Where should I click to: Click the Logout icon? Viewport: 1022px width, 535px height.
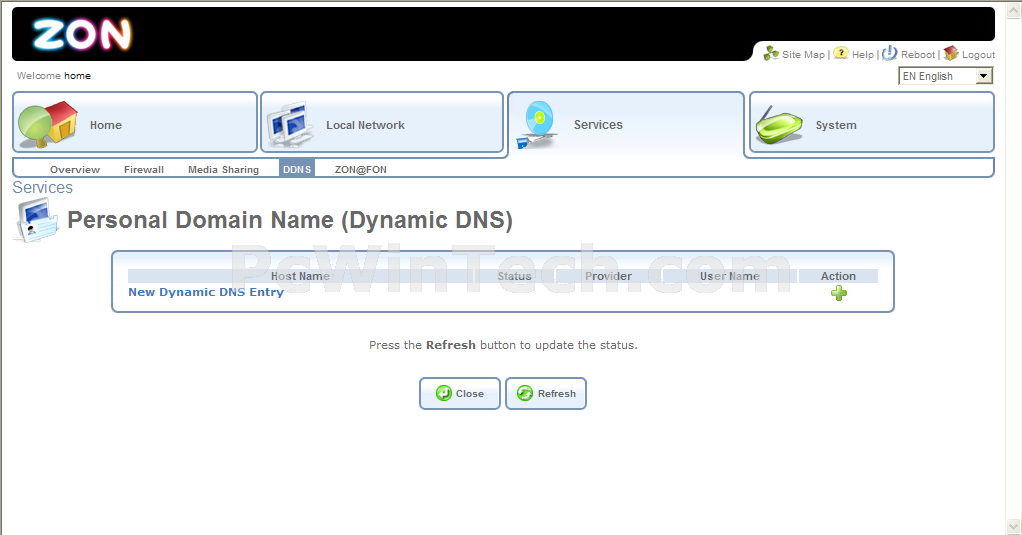click(x=951, y=53)
